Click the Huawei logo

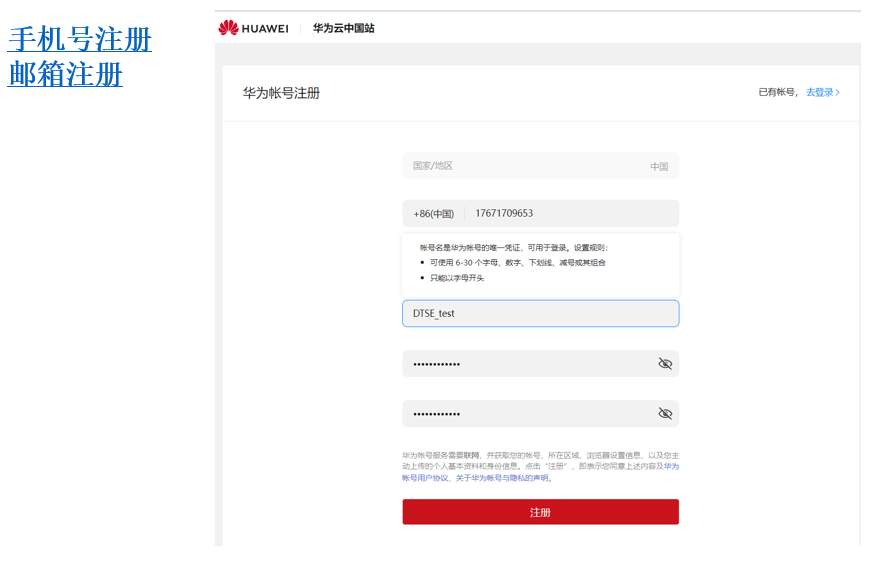(253, 28)
